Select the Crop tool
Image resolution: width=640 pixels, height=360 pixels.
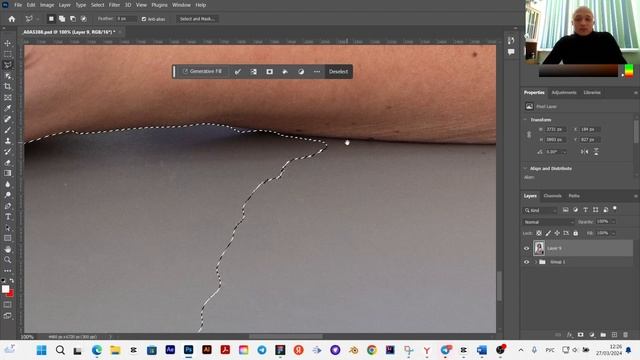pyautogui.click(x=7, y=87)
